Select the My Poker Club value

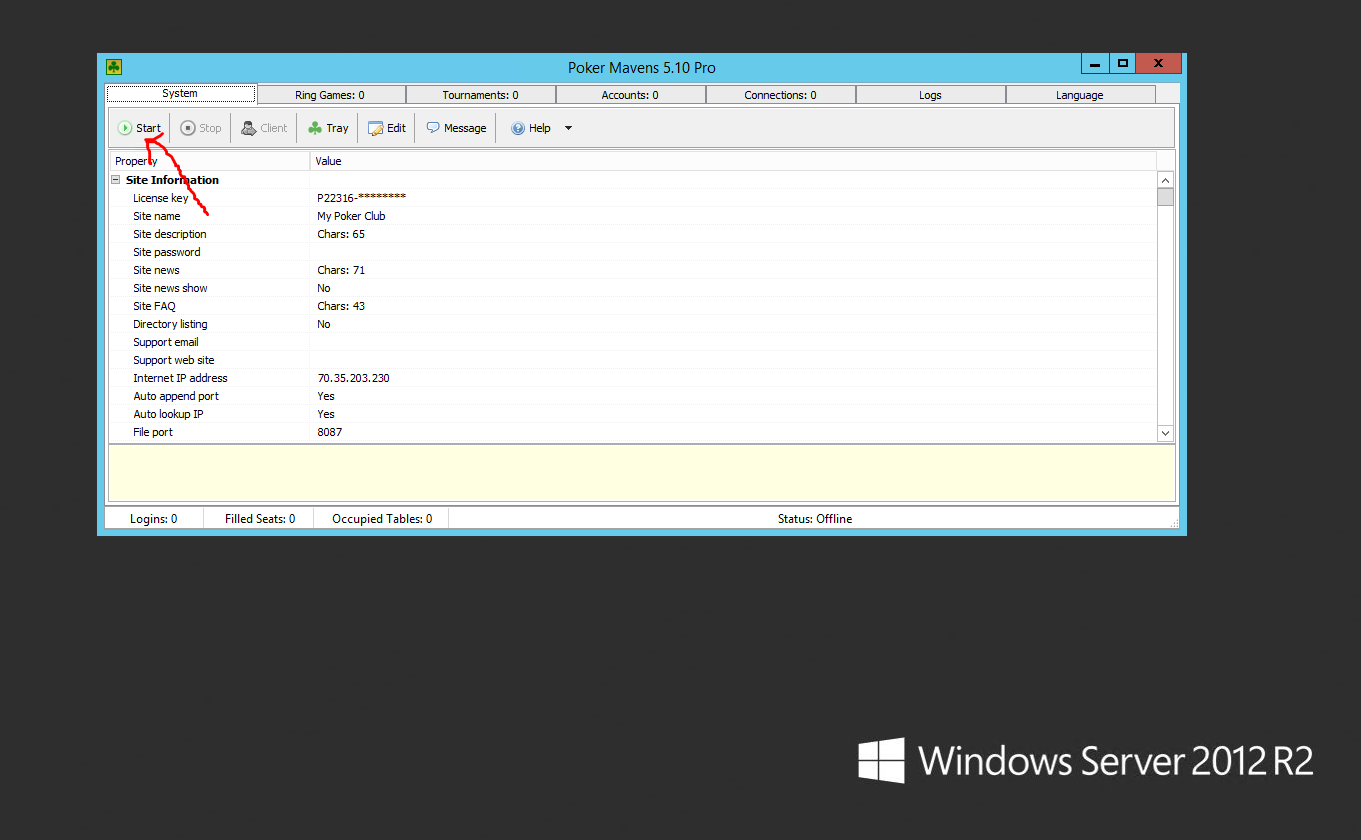click(x=351, y=216)
